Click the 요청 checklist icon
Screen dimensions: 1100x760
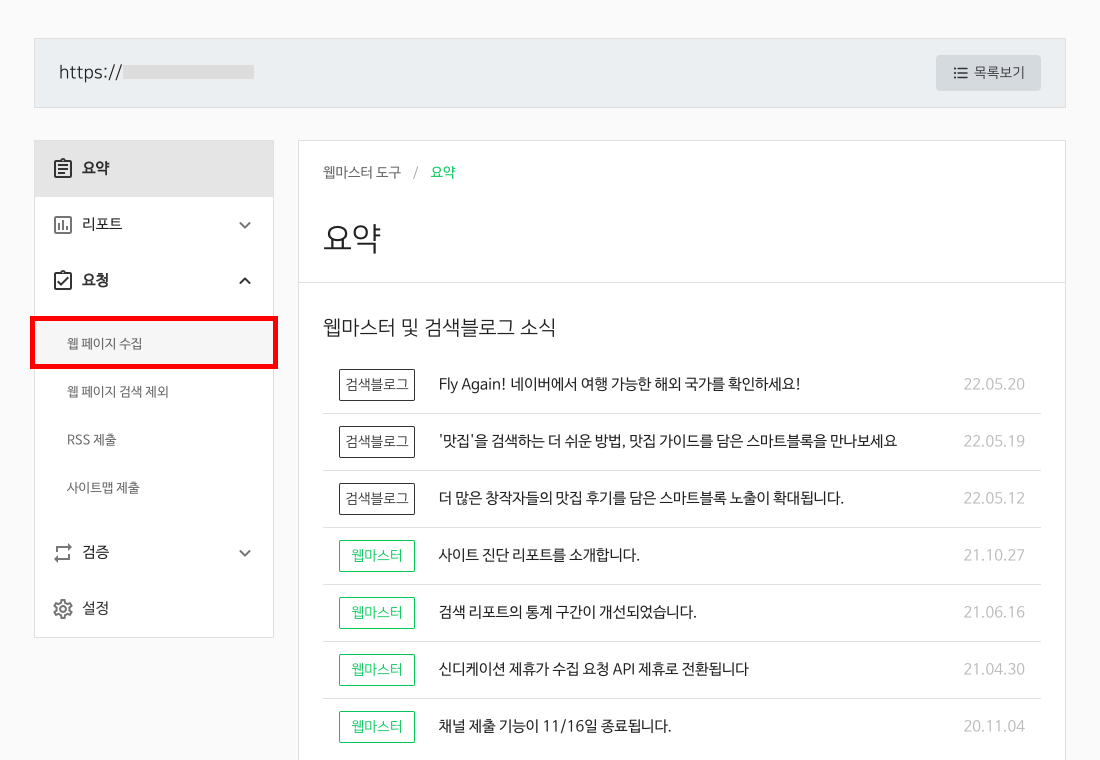63,281
